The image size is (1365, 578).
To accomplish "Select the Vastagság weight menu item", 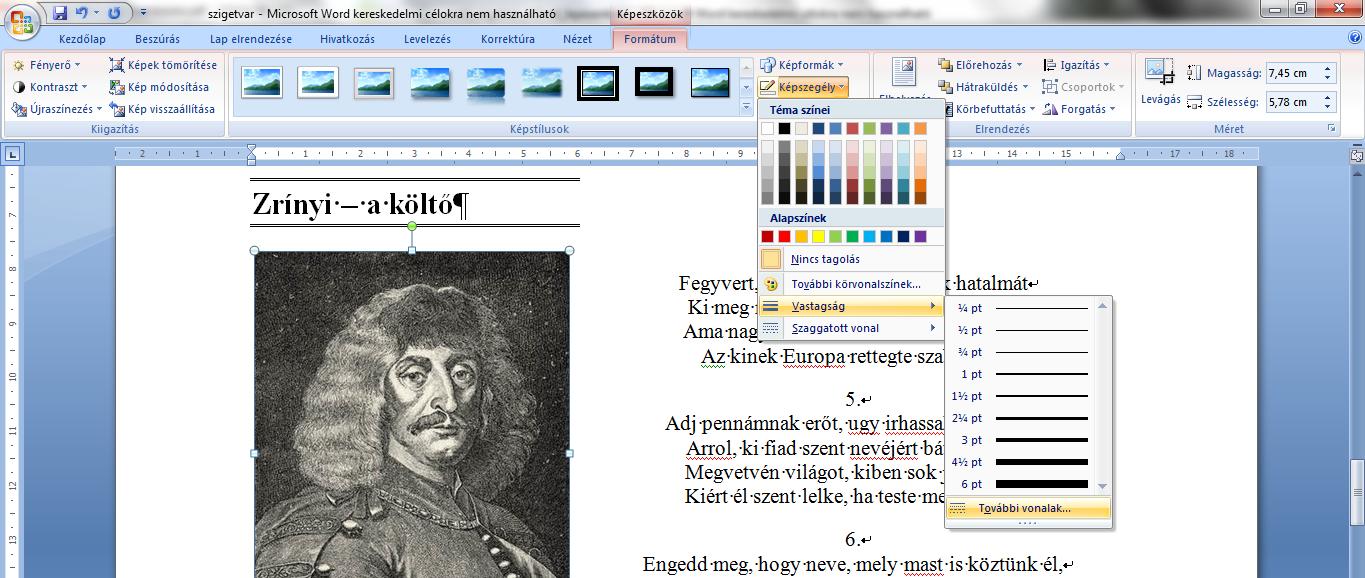I will [x=851, y=306].
